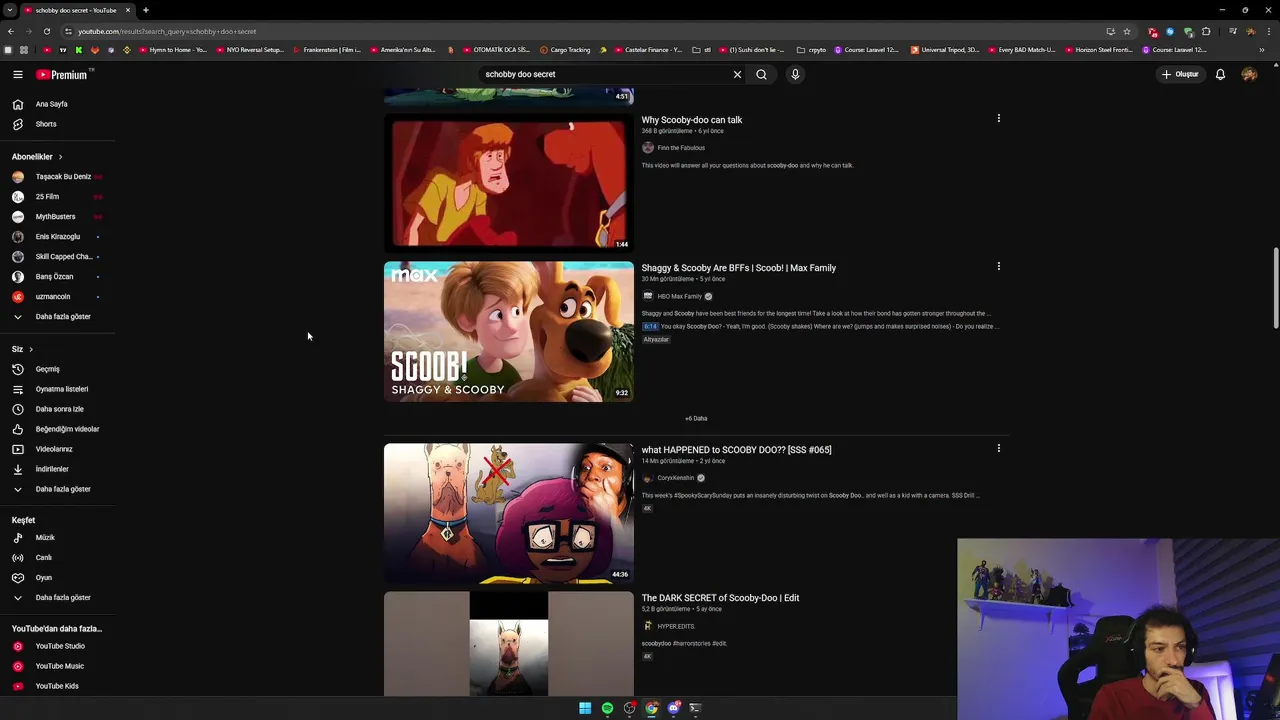Open the Enis Kirazoglu channel
The height and width of the screenshot is (720, 1280).
pyautogui.click(x=58, y=237)
